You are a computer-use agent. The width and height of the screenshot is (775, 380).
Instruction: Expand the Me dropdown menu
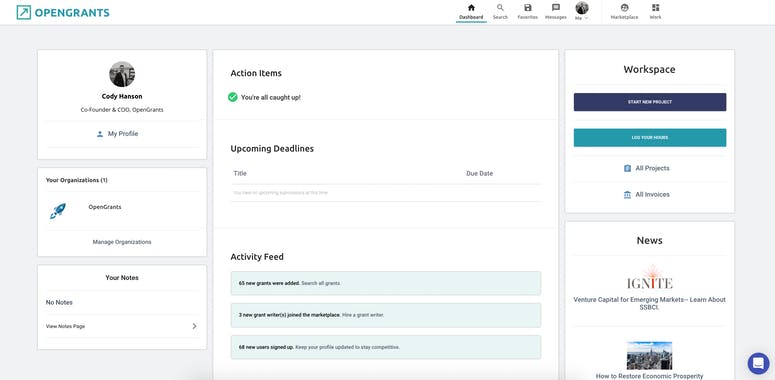point(582,18)
